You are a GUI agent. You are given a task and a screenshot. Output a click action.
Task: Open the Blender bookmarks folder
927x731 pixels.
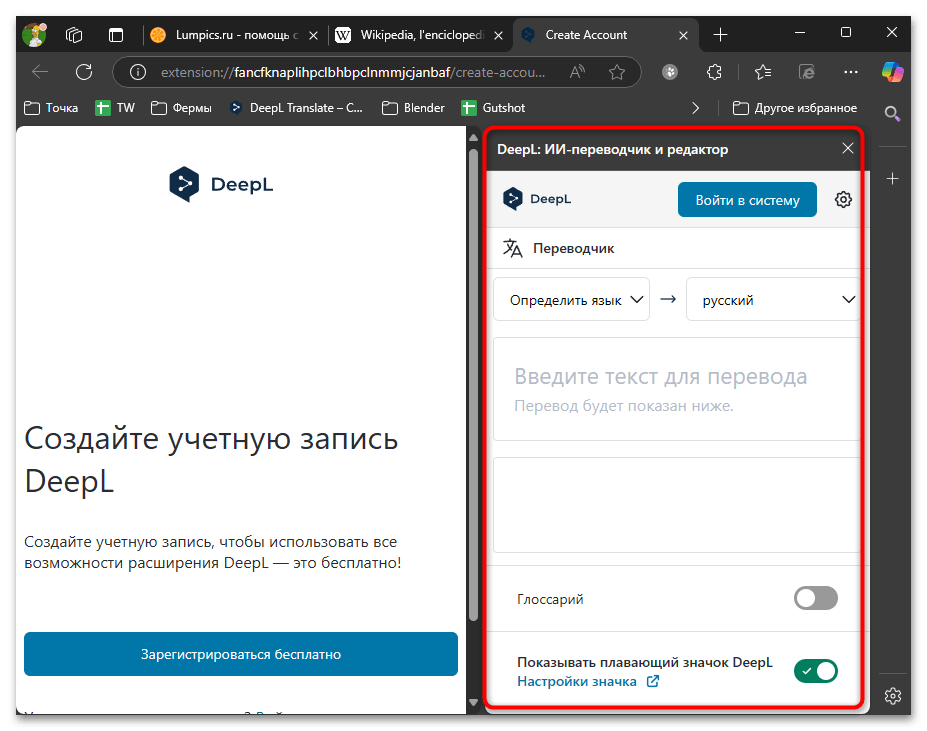click(413, 108)
